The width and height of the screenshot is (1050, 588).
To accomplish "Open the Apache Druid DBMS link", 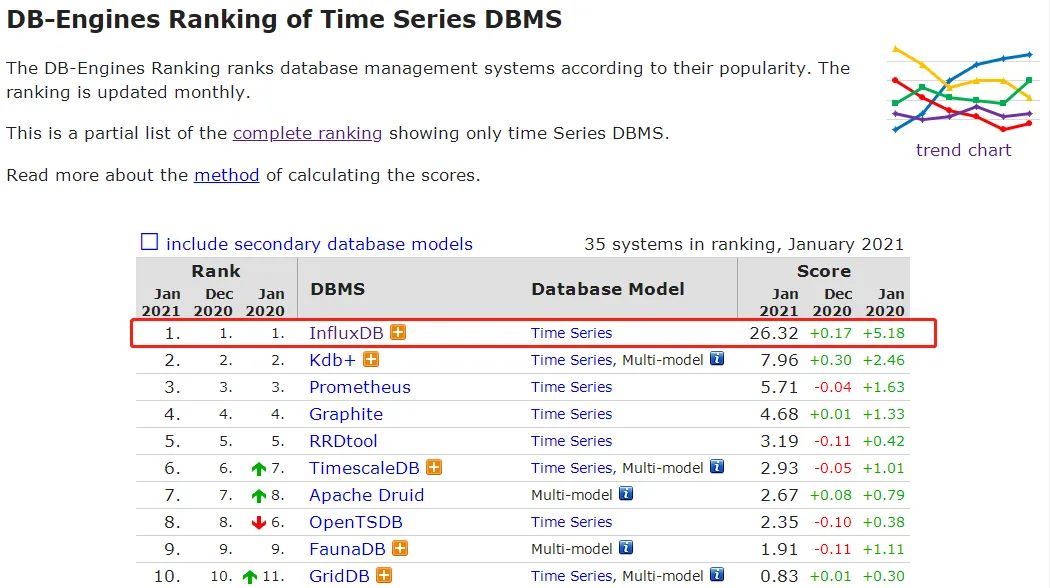I will click(x=366, y=496).
